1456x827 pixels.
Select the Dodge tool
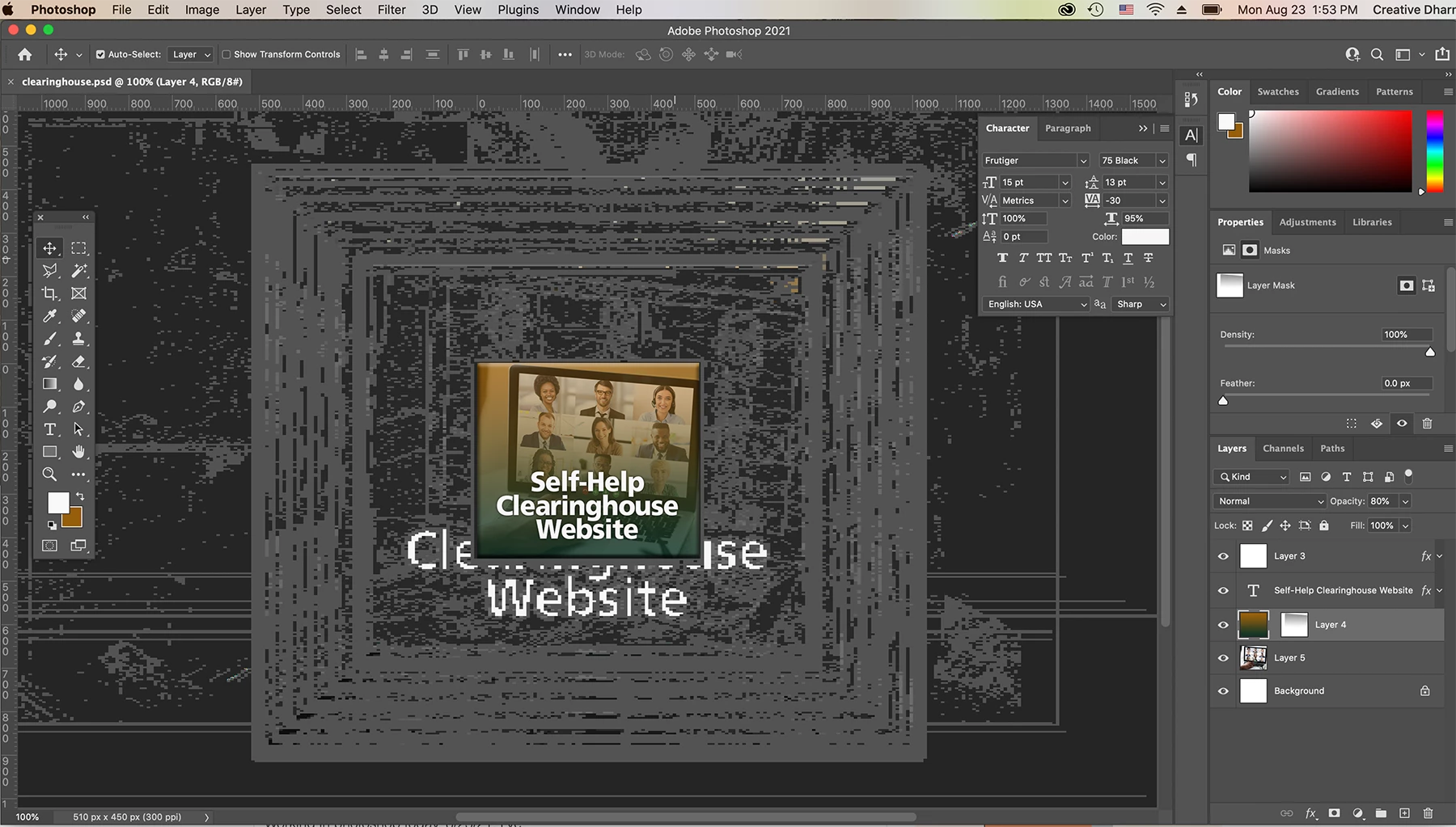[x=50, y=407]
